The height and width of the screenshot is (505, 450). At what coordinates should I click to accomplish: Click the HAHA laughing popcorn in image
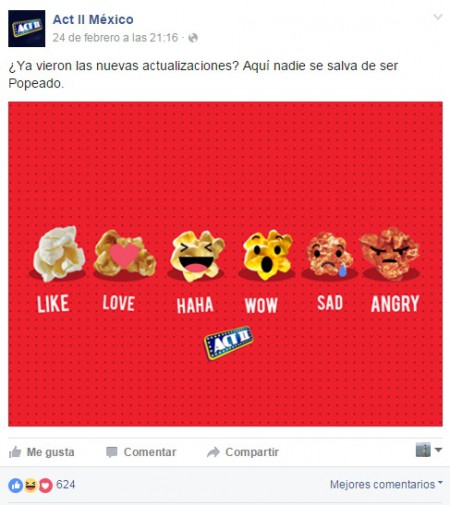tap(197, 256)
